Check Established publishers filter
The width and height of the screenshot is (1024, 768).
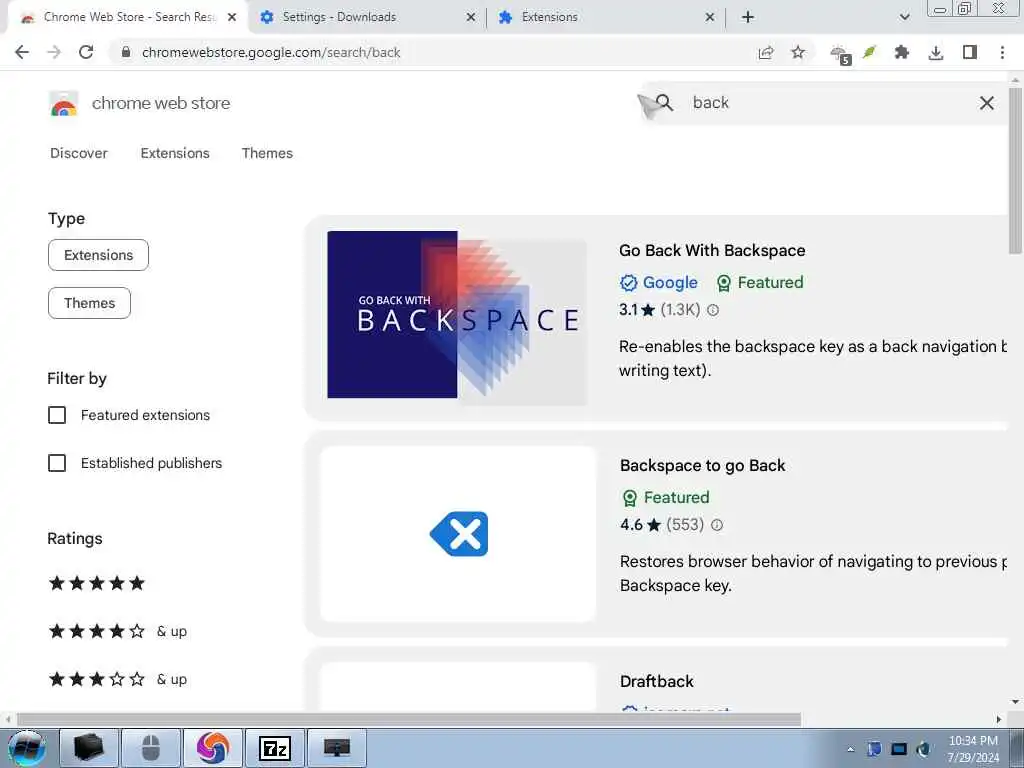point(57,463)
